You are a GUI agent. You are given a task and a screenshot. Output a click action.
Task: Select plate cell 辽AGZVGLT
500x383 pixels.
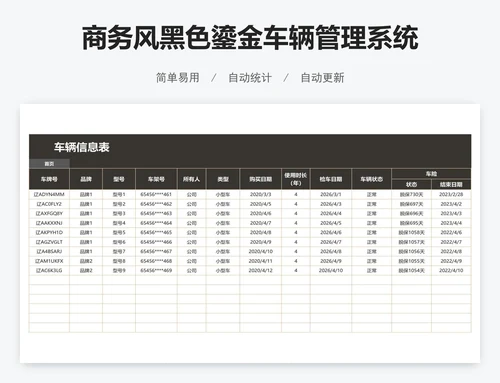click(49, 242)
